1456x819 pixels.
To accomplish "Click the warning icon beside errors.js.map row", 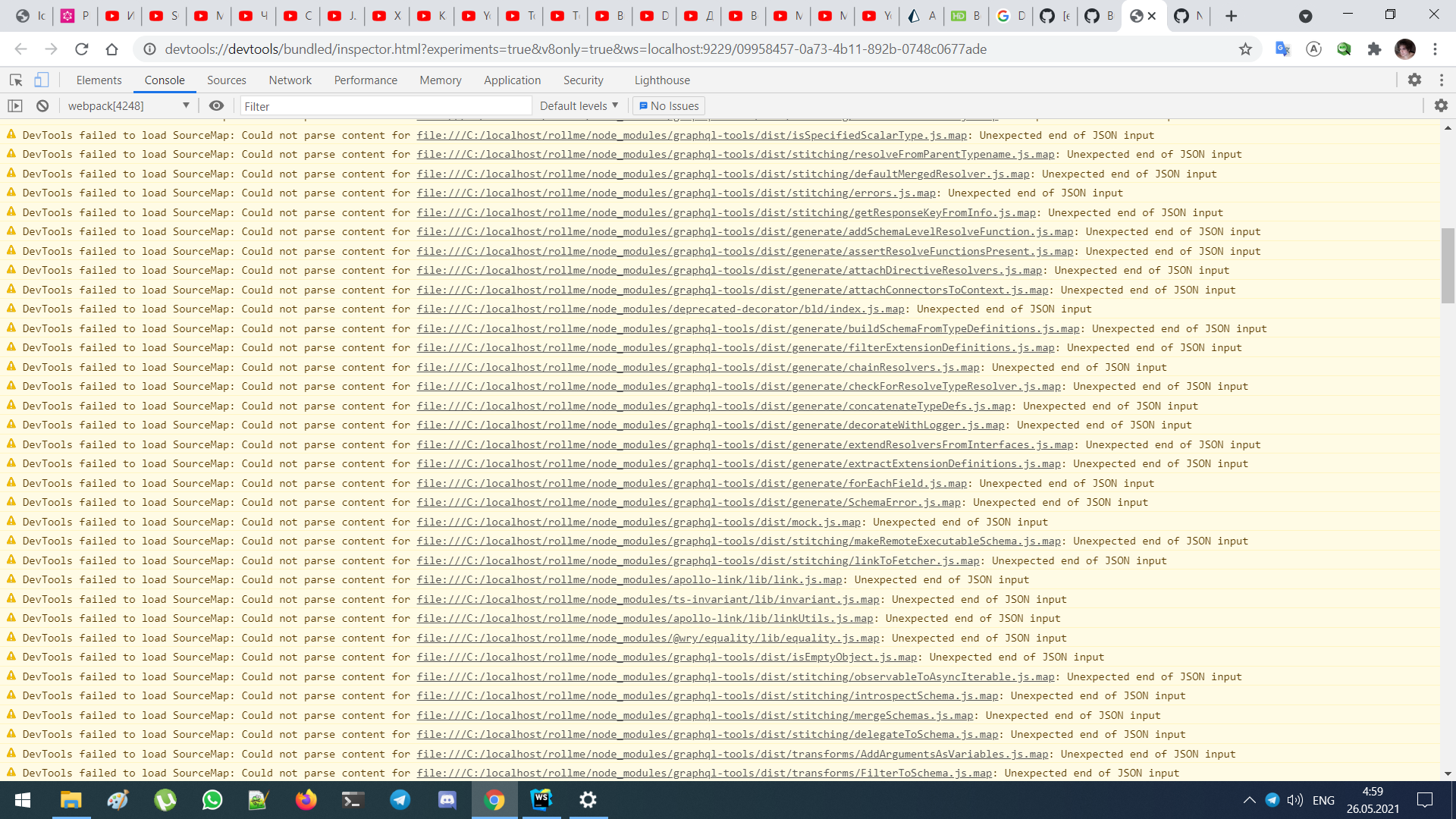I will [11, 193].
